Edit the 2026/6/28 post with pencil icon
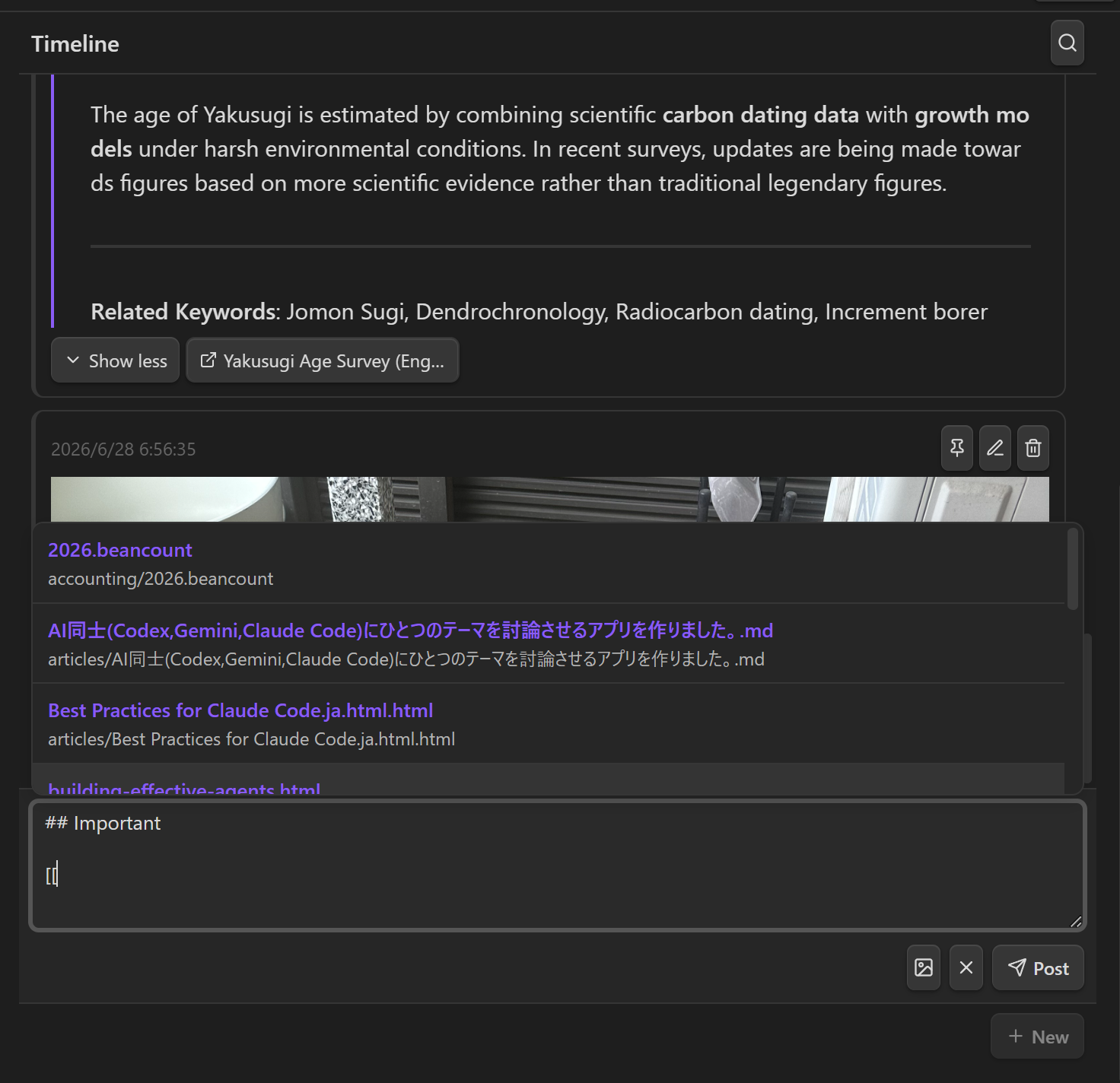 [x=995, y=448]
